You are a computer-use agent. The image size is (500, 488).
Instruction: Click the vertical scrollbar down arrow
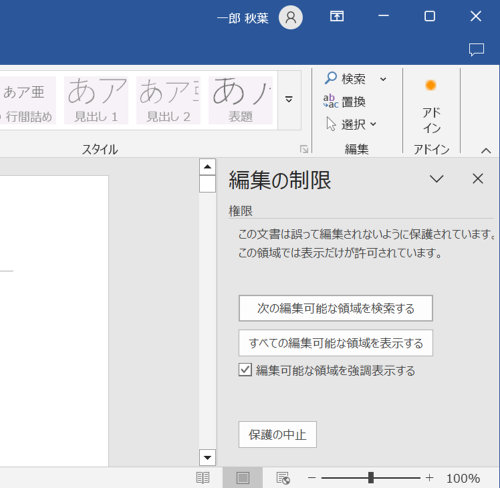pyautogui.click(x=207, y=457)
